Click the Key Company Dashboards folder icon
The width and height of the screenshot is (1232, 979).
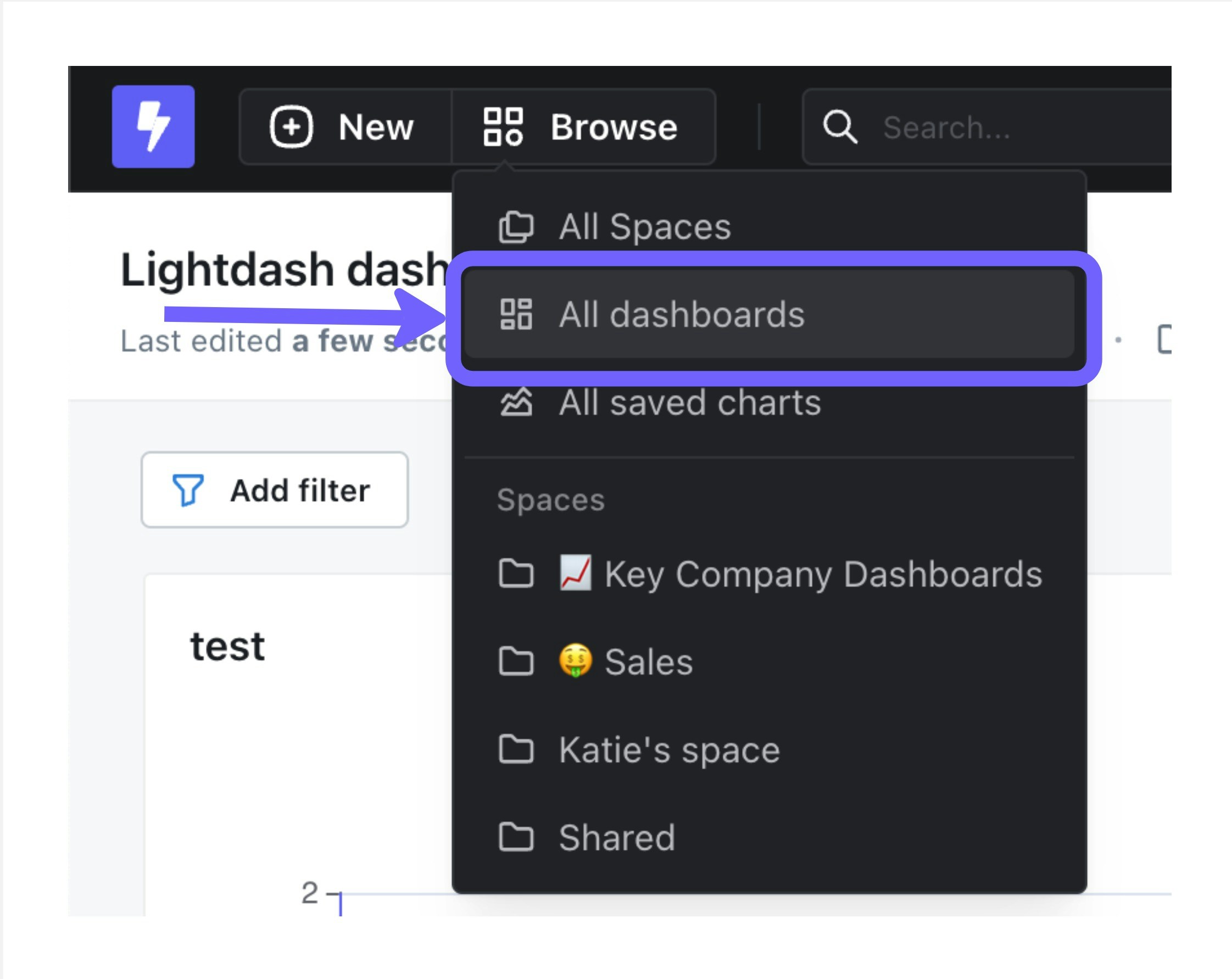(x=516, y=574)
